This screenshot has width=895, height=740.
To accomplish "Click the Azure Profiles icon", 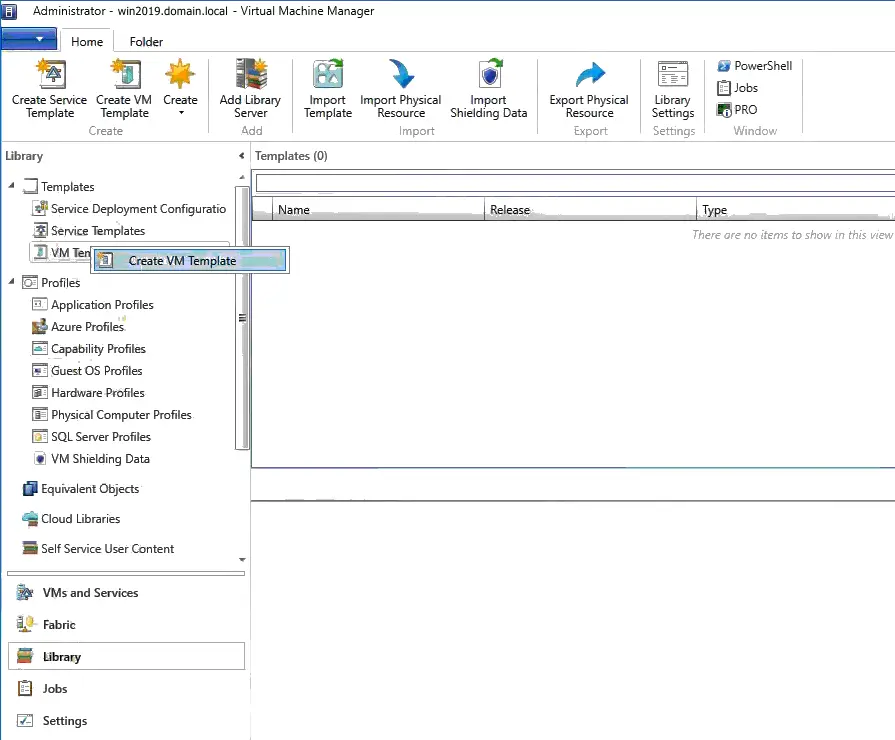I will click(40, 327).
